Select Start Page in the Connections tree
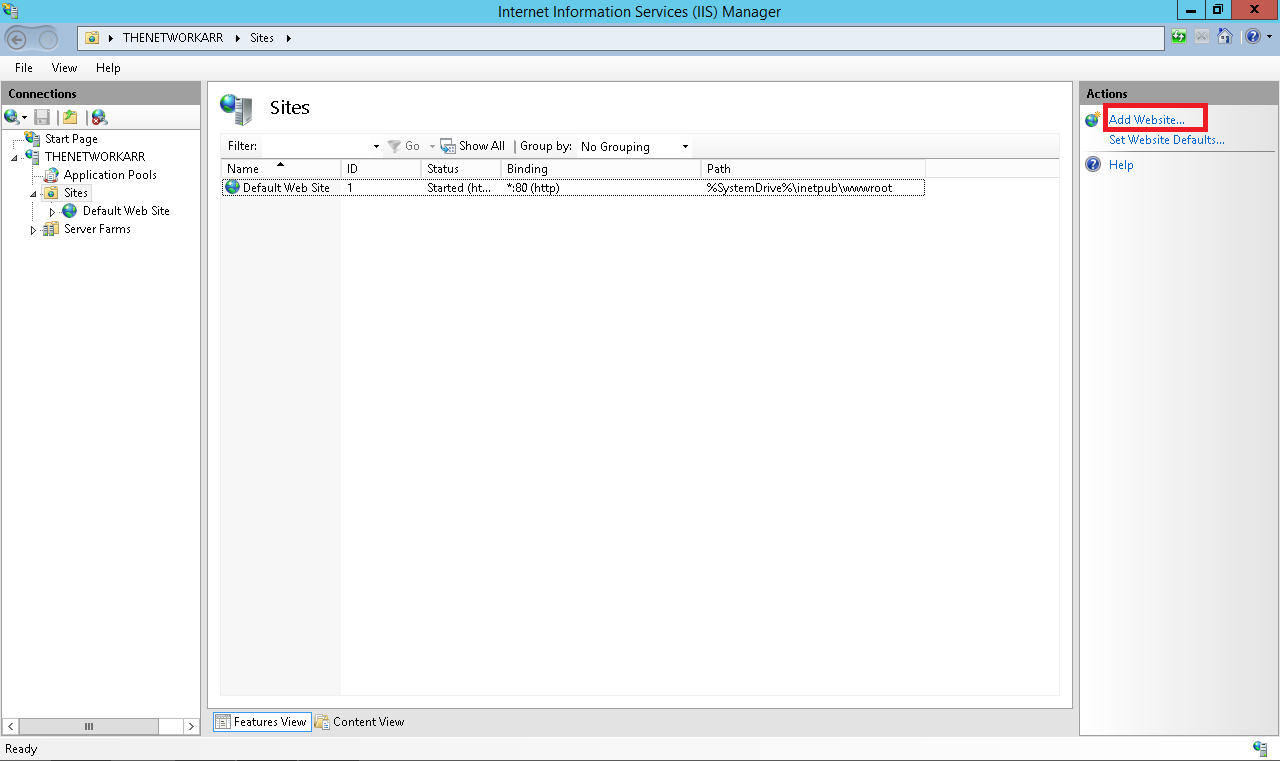1280x761 pixels. pyautogui.click(x=71, y=139)
